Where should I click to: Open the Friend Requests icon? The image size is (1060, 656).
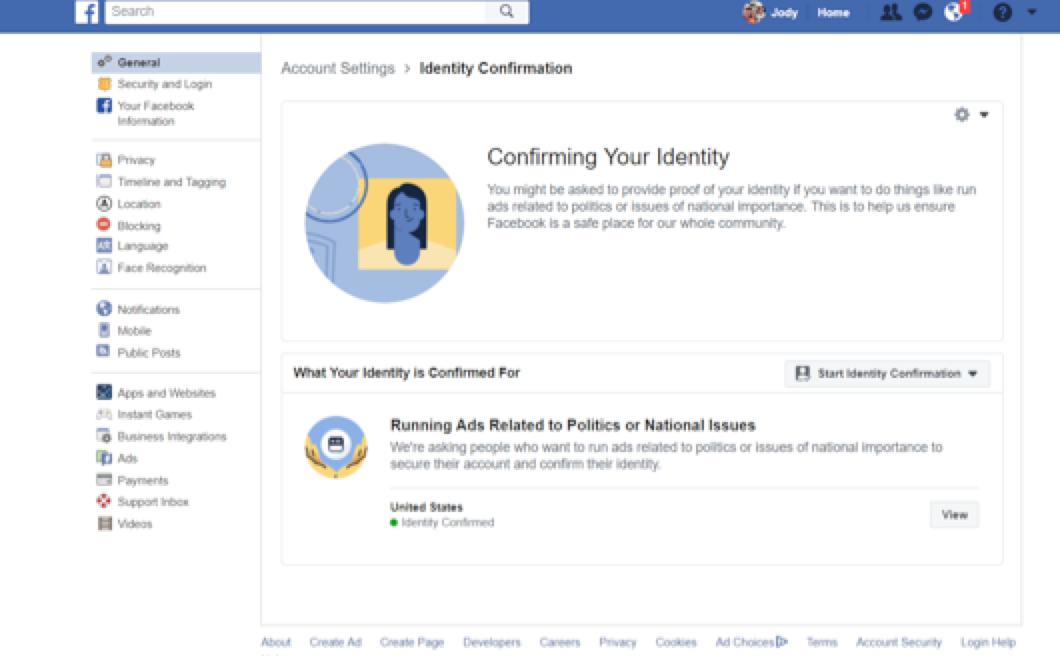click(890, 12)
